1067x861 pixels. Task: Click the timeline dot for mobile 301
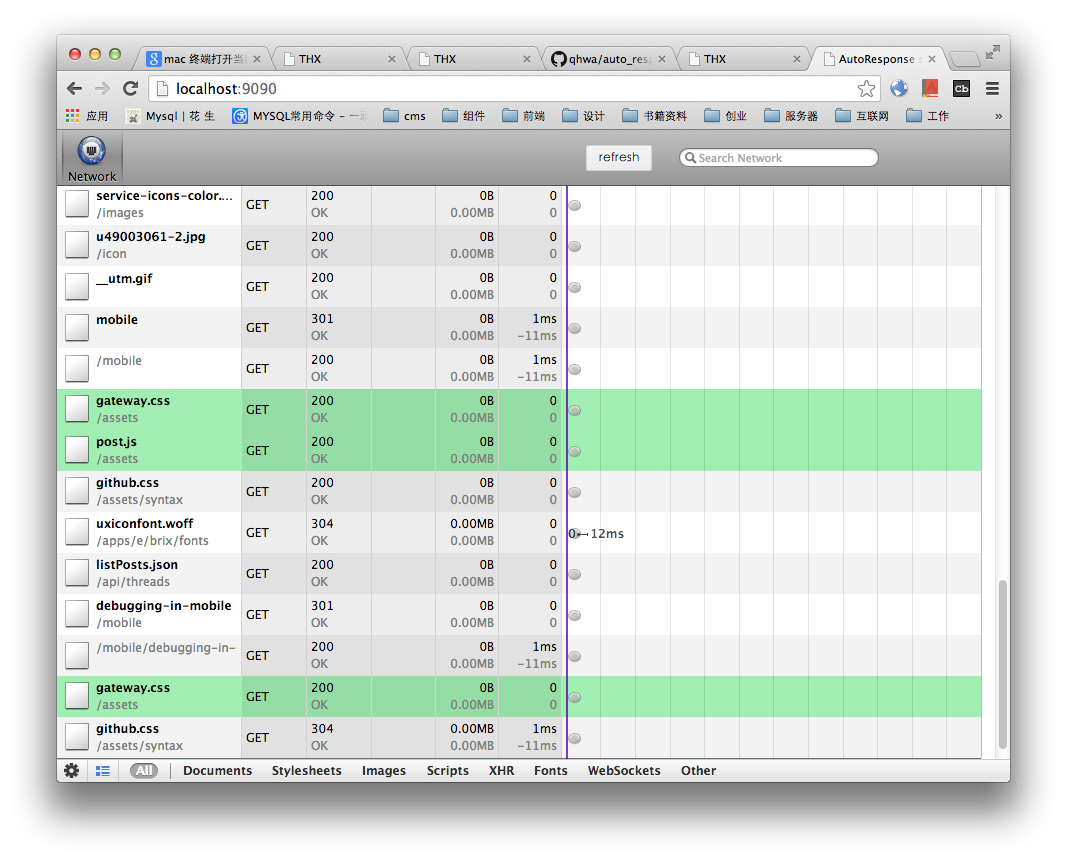coord(575,329)
